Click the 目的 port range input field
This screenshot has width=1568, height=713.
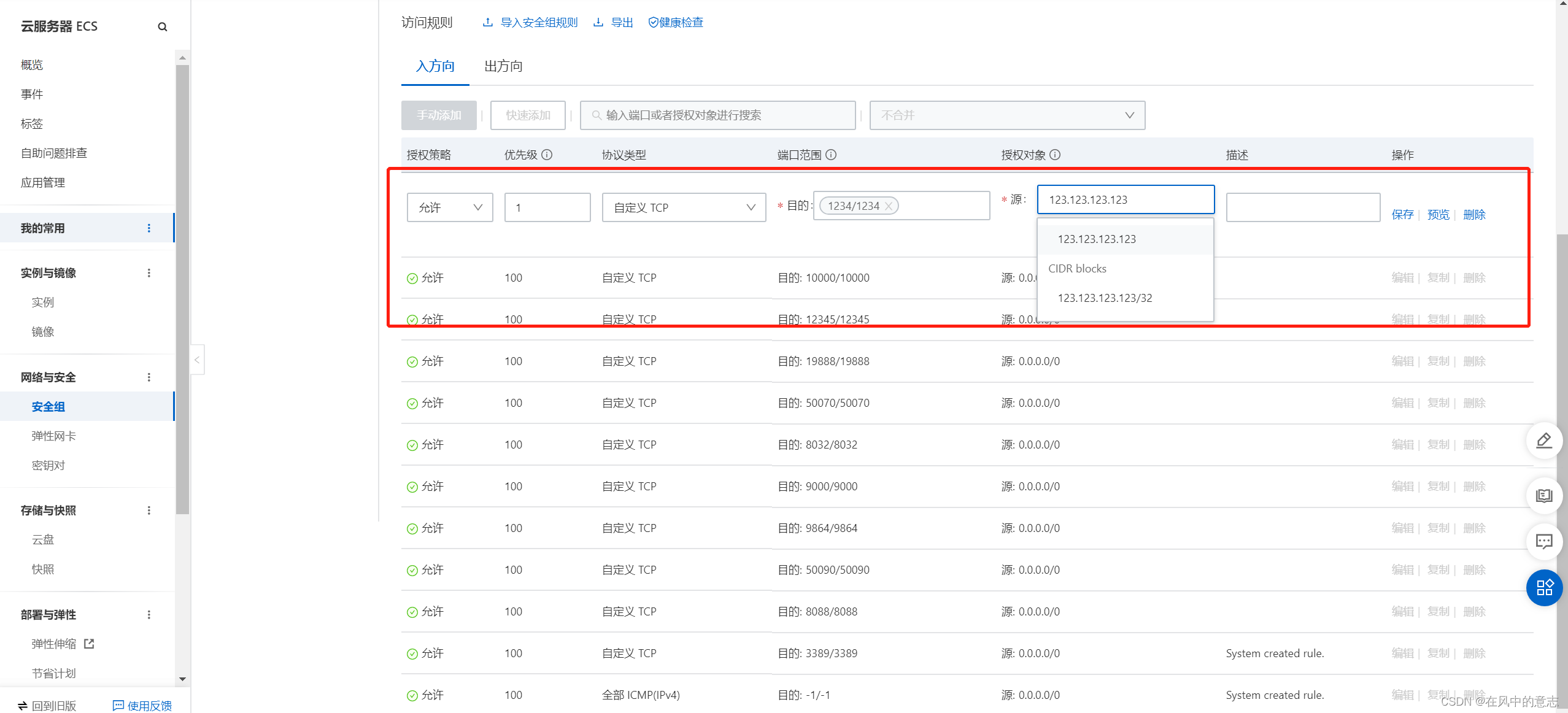pos(902,206)
